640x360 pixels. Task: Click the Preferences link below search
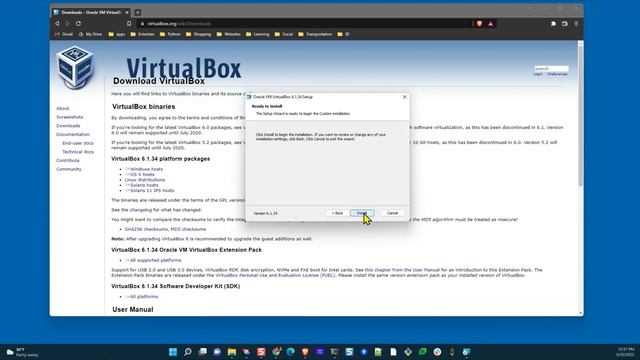pyautogui.click(x=558, y=74)
